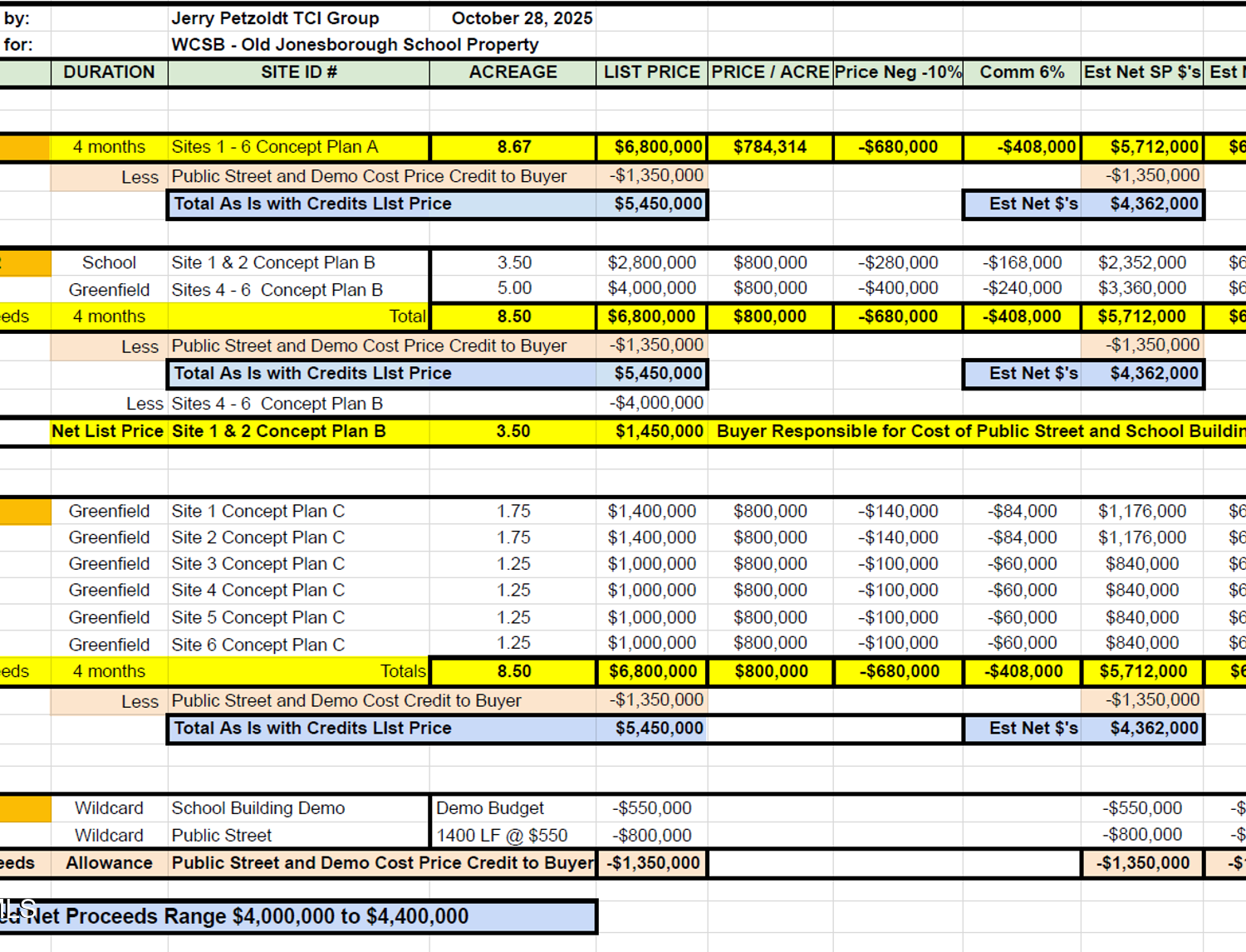Click the "for:" label cell
Image resolution: width=1246 pixels, height=952 pixels.
coord(17,45)
